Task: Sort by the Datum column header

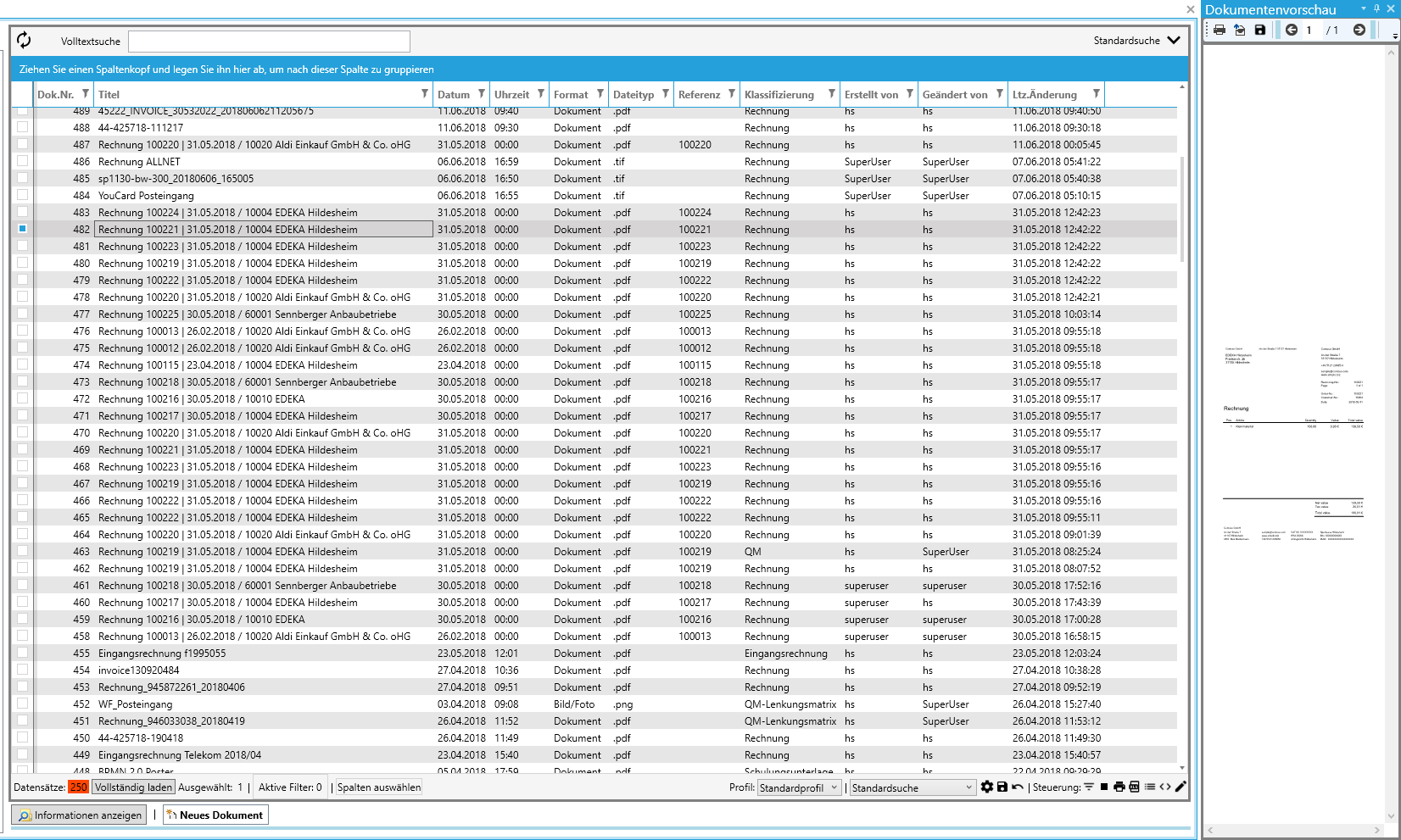Action: (454, 94)
